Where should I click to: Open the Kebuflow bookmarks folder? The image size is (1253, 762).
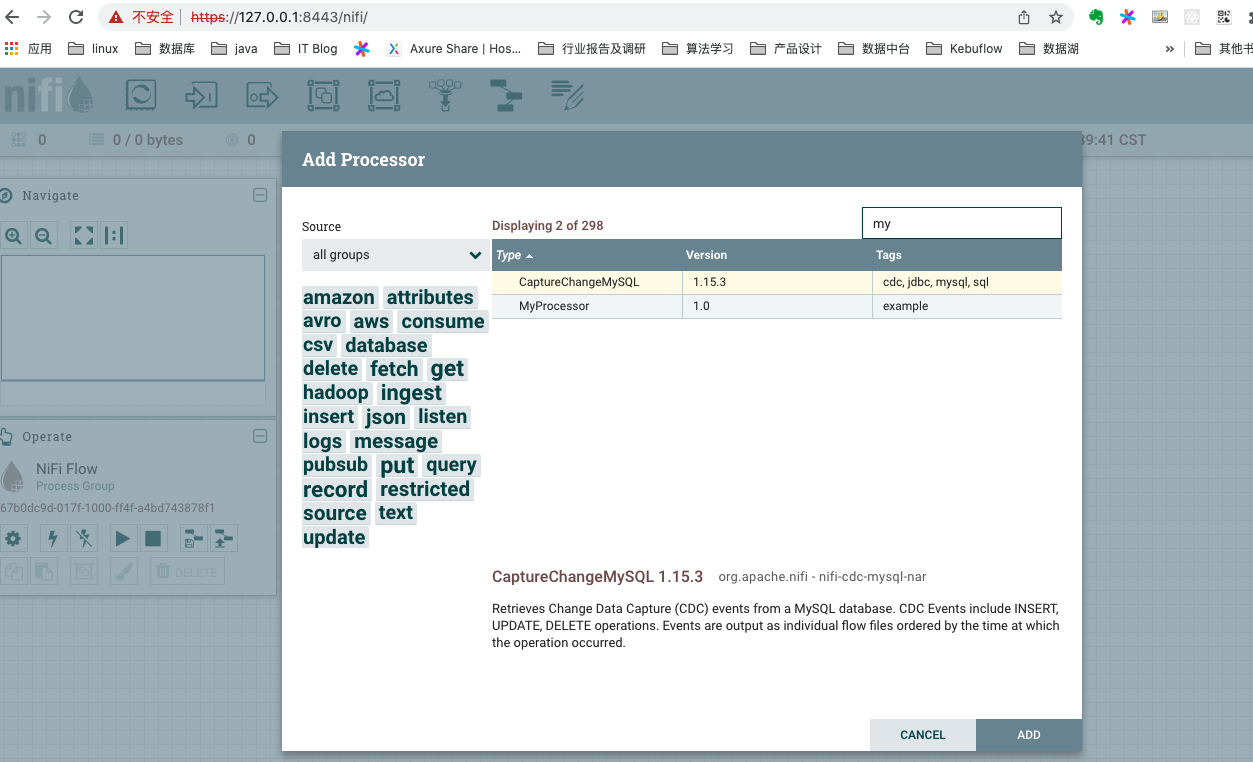click(x=965, y=48)
